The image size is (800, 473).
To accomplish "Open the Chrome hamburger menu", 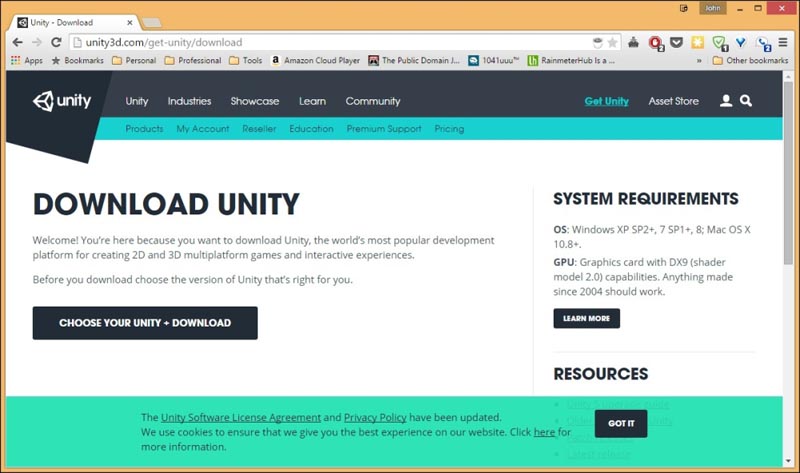I will 785,43.
